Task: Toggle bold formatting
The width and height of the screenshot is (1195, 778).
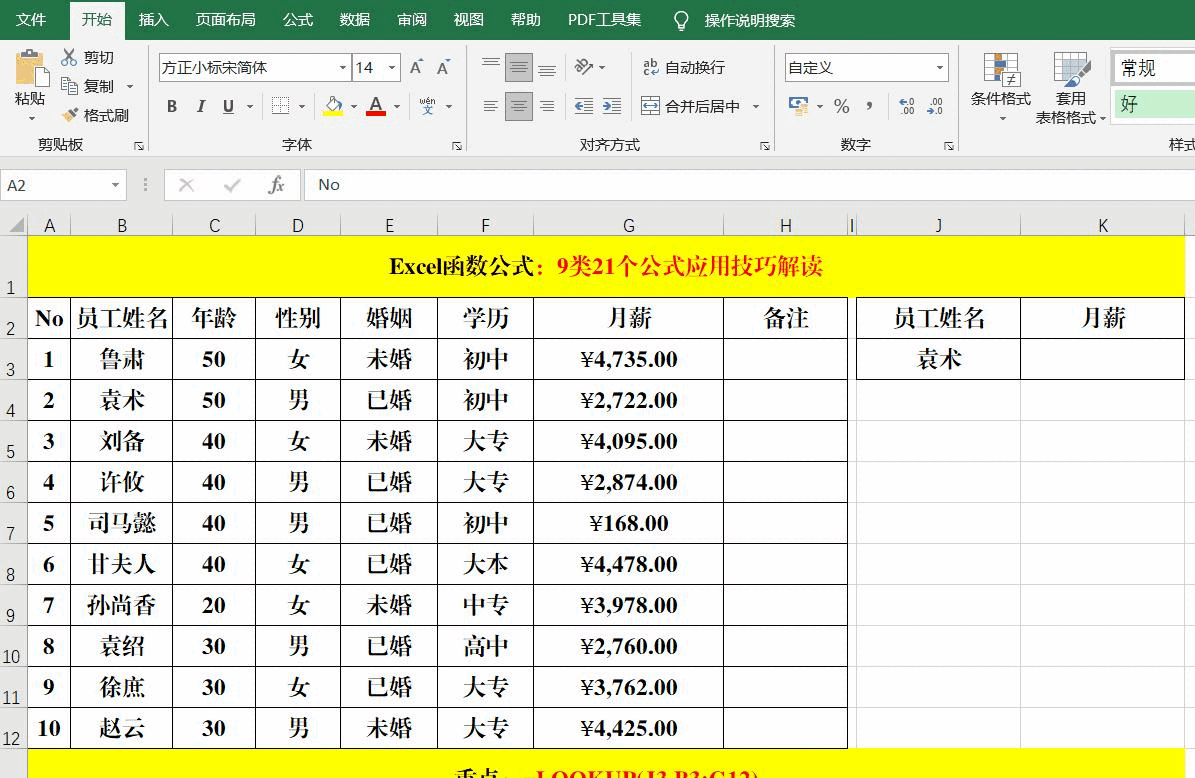Action: coord(171,105)
